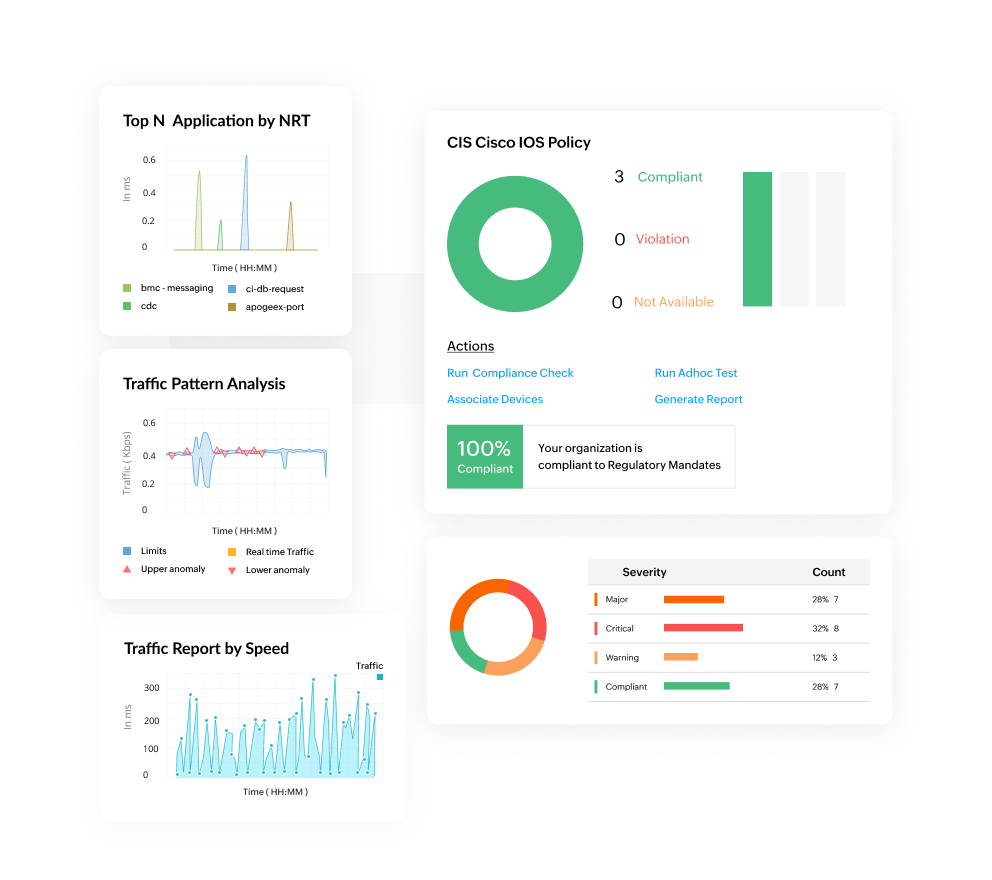Select the Critical severity row label
Viewport: 992px width, 880px height.
(619, 628)
